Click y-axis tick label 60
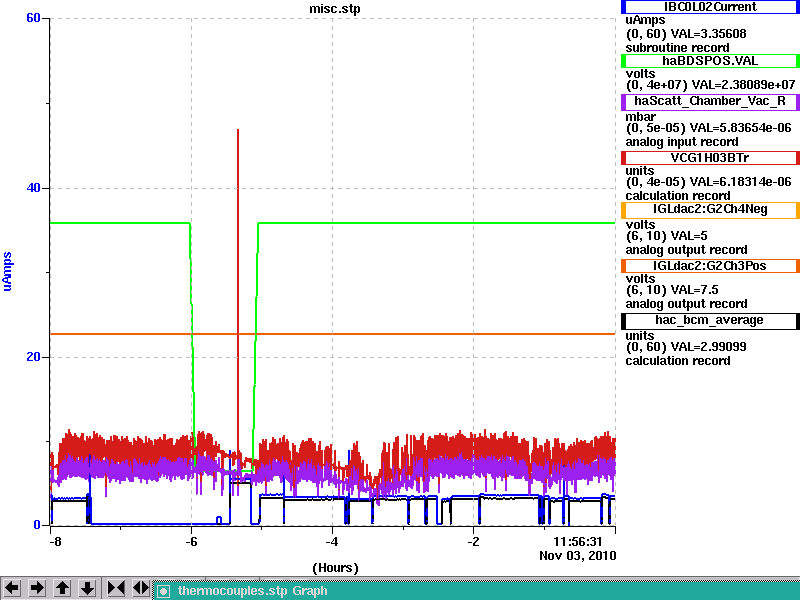The height and width of the screenshot is (600, 800). point(33,18)
